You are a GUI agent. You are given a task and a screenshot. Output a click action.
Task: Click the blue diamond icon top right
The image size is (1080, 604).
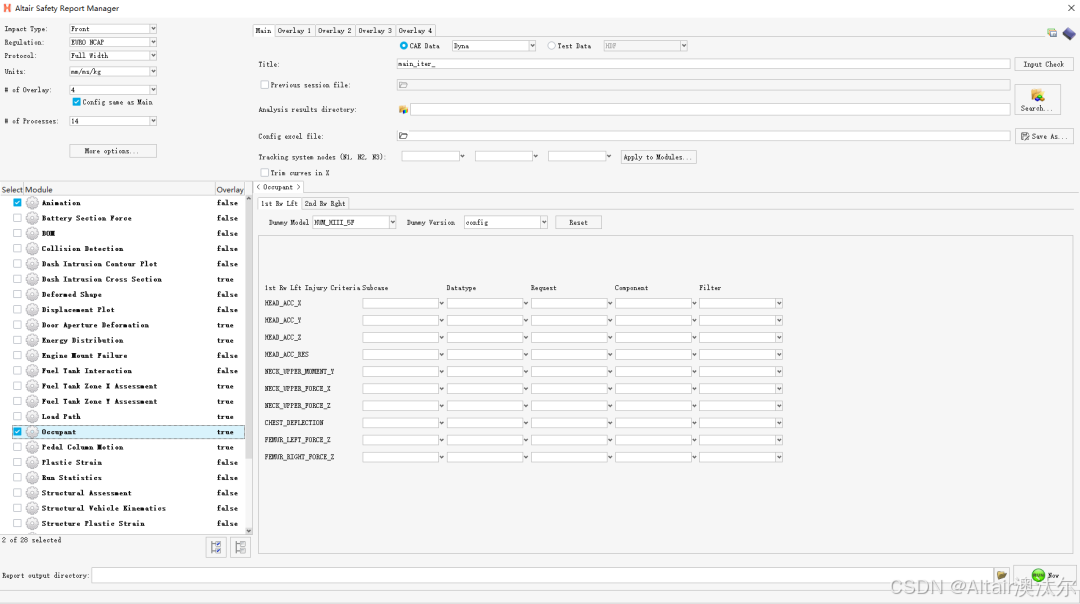[1068, 33]
